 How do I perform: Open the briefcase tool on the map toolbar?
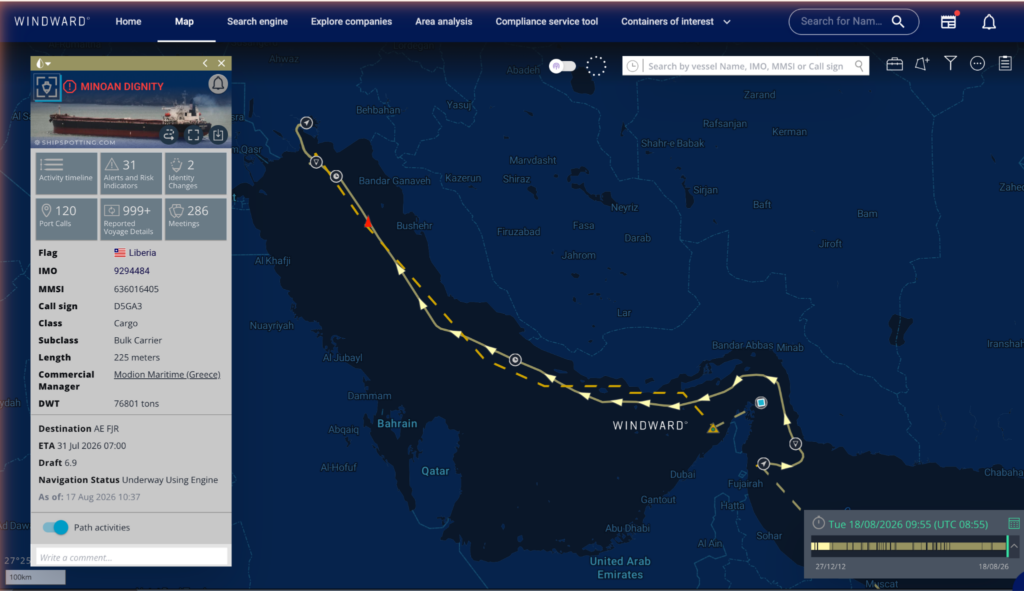(894, 63)
